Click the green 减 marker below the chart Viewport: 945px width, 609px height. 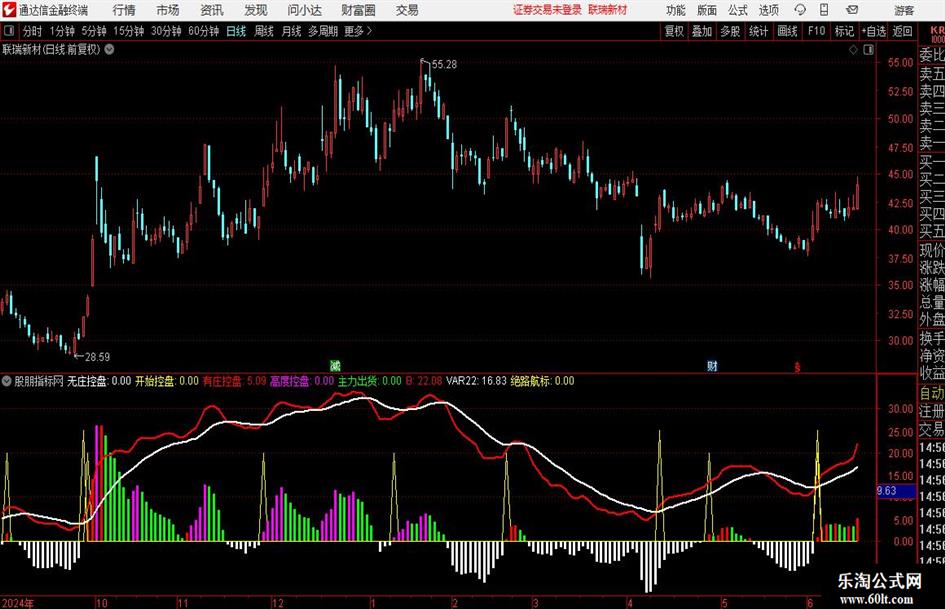point(336,365)
